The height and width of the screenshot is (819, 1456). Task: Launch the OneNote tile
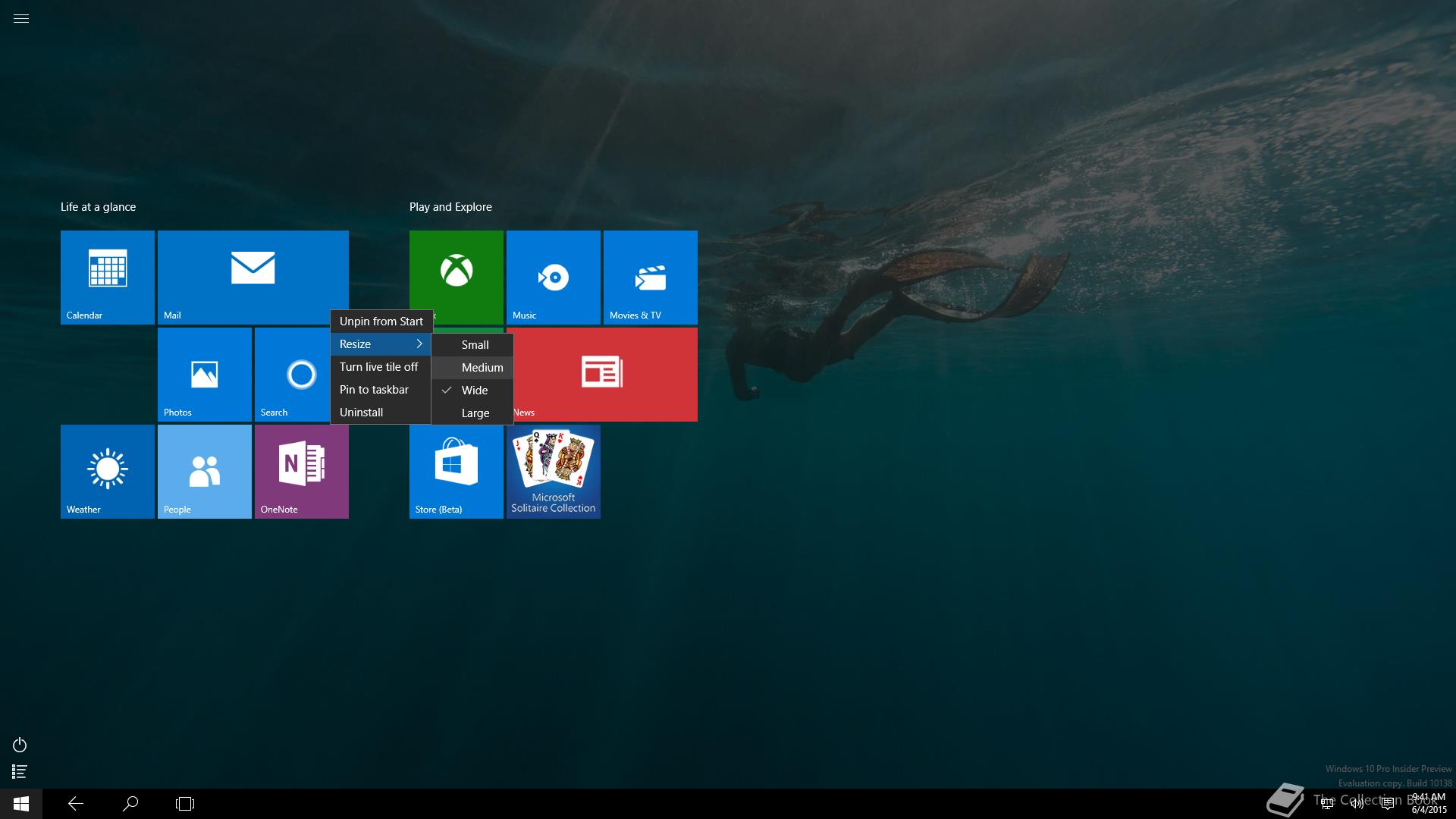tap(302, 472)
